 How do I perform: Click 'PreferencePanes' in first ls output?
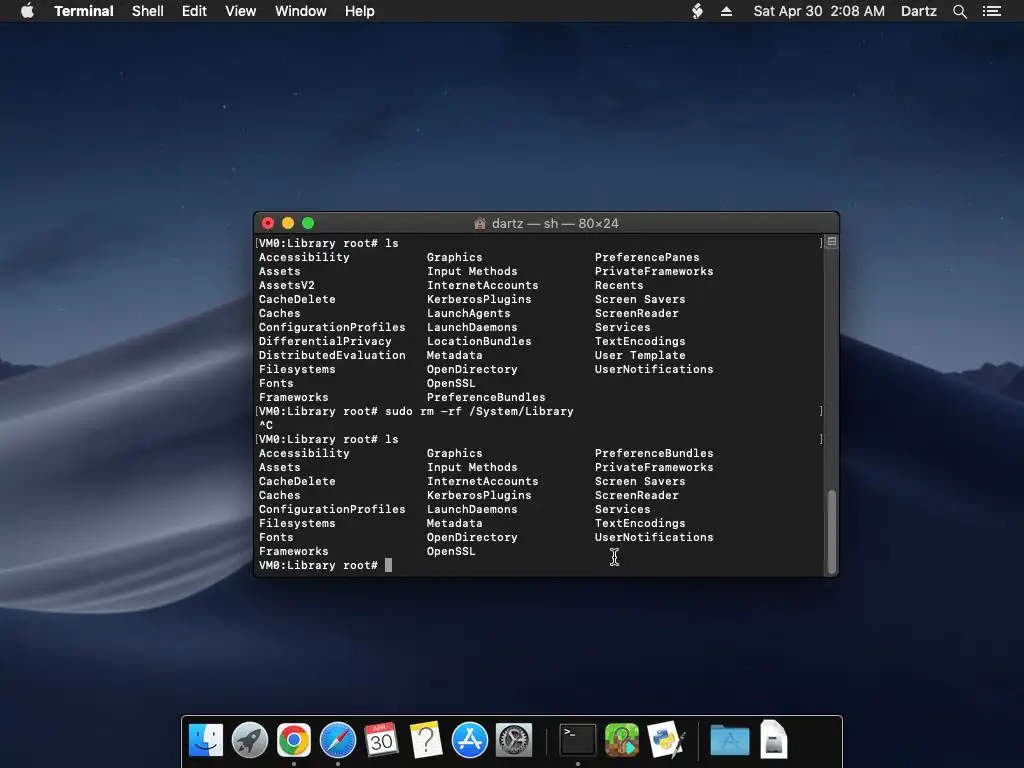pyautogui.click(x=647, y=257)
